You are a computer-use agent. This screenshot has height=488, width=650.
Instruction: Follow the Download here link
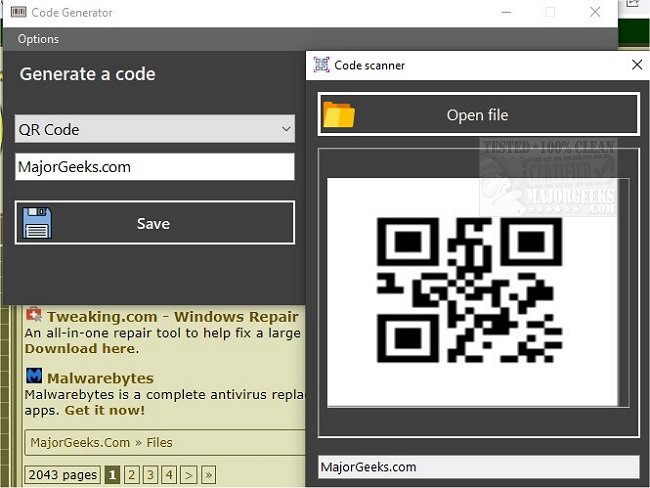(80, 349)
